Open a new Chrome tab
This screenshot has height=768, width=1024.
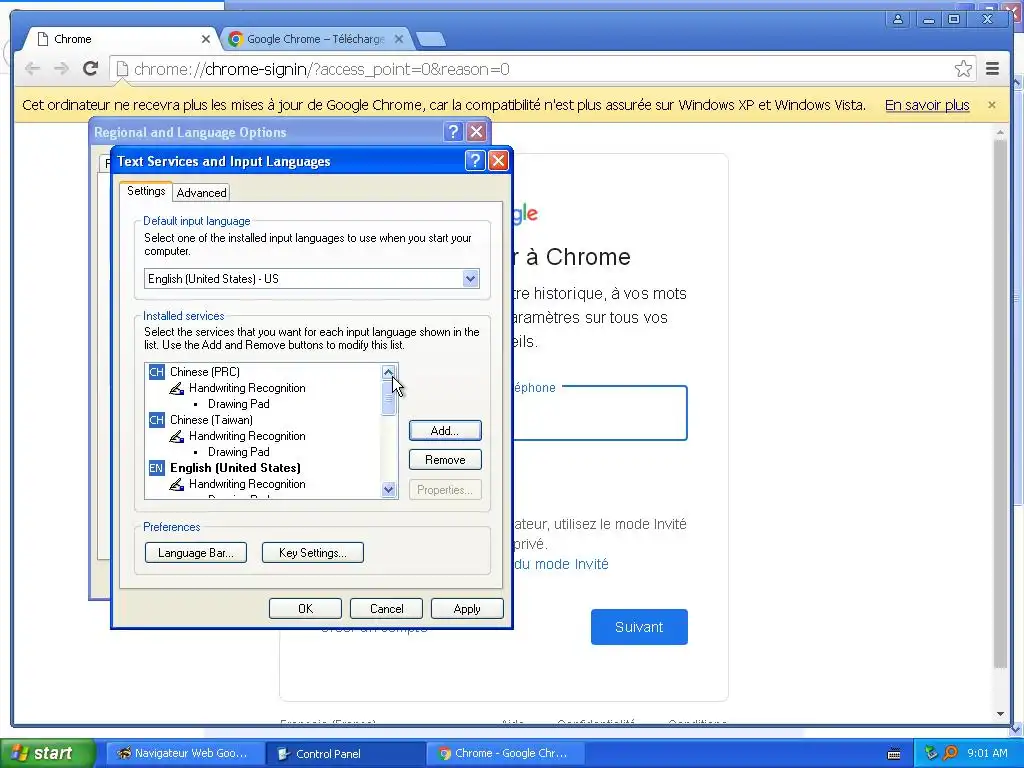coord(431,39)
